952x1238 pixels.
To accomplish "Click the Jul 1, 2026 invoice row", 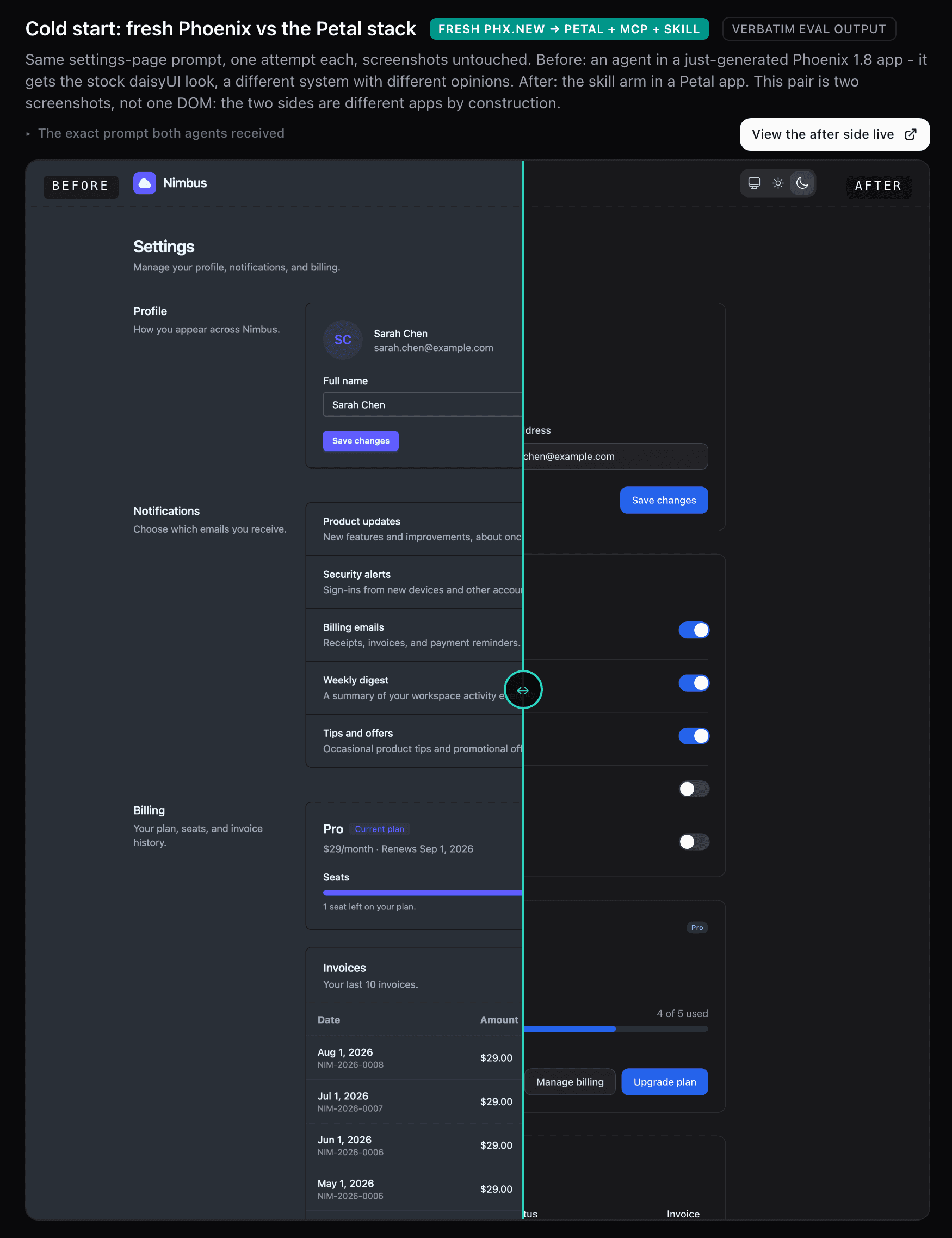I will [x=414, y=1101].
